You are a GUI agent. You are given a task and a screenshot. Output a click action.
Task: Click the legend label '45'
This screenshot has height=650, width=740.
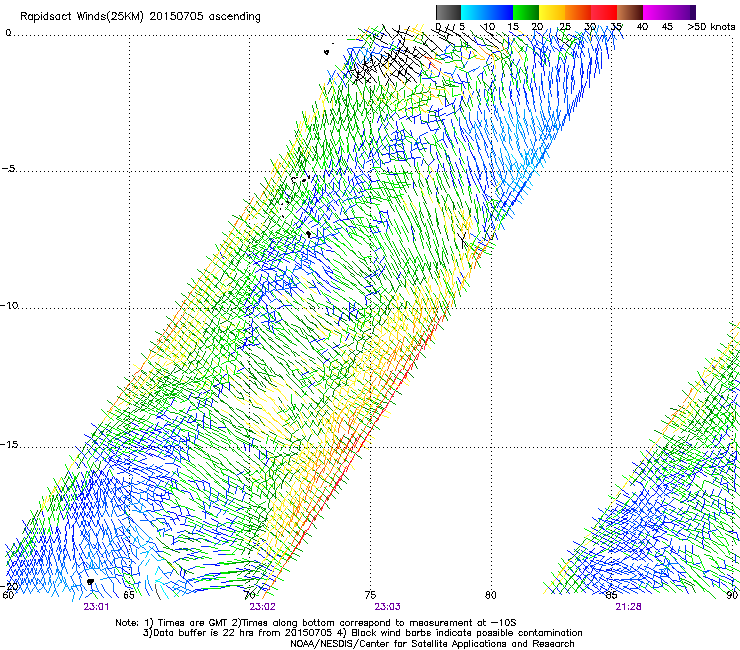tap(667, 27)
